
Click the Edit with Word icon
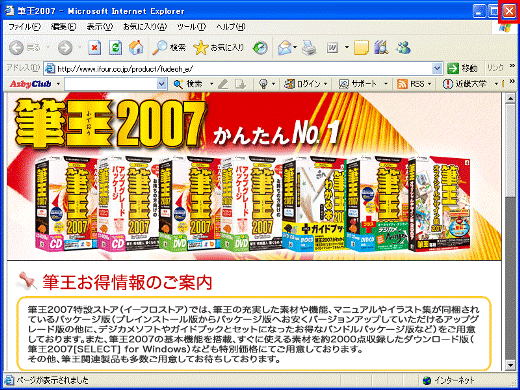click(332, 48)
